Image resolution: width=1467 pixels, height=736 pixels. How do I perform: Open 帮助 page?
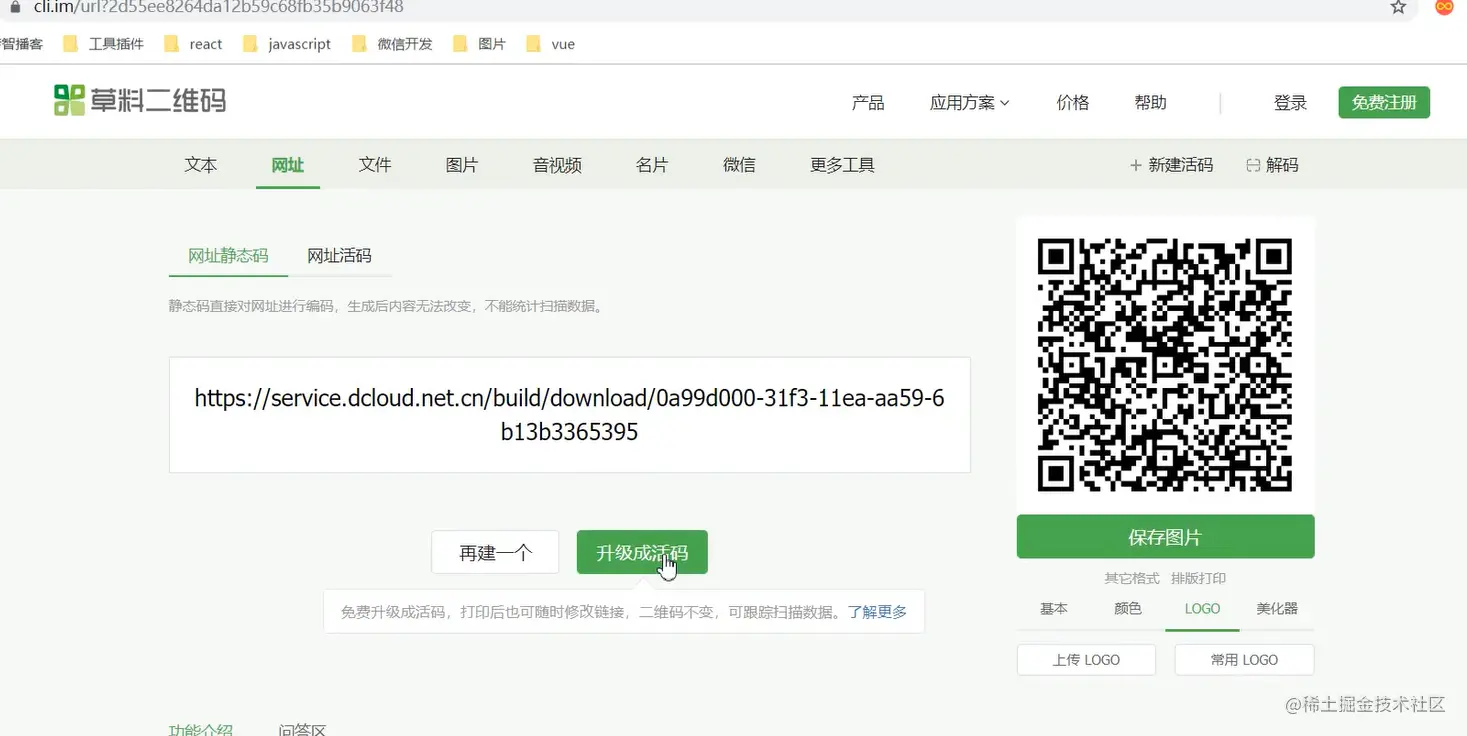[1151, 102]
